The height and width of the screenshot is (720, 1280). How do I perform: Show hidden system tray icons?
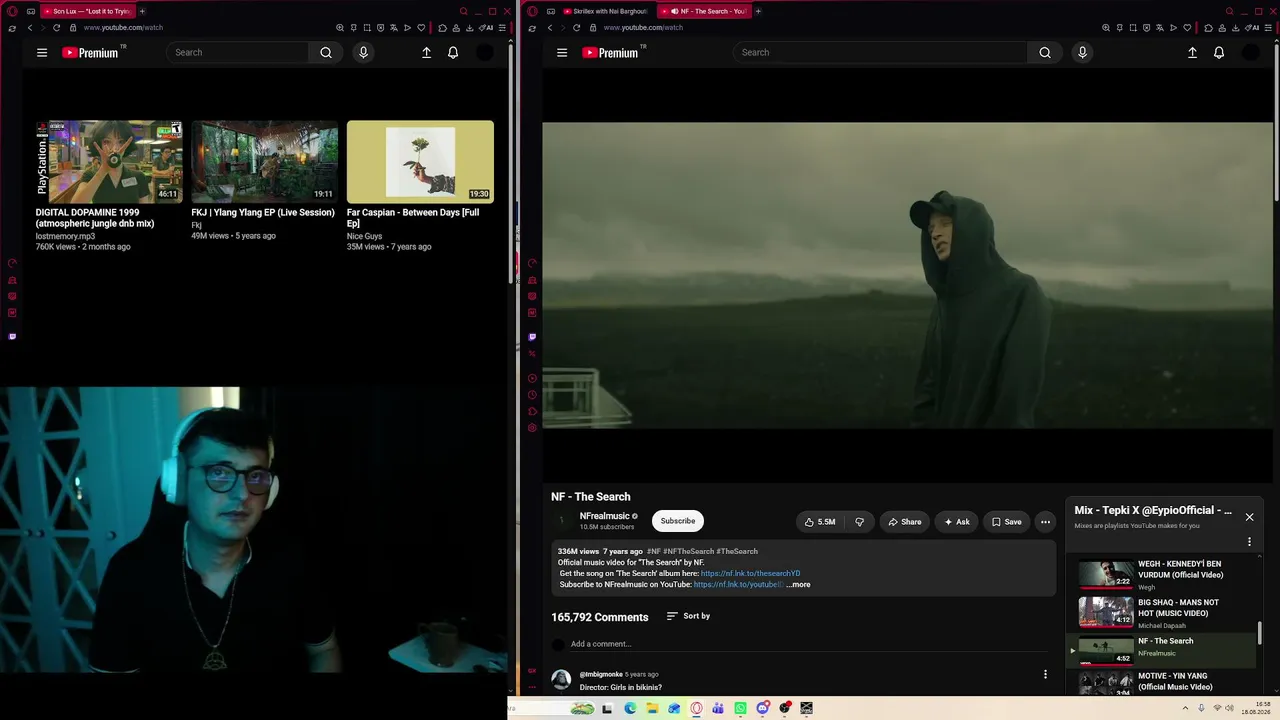tap(1186, 708)
